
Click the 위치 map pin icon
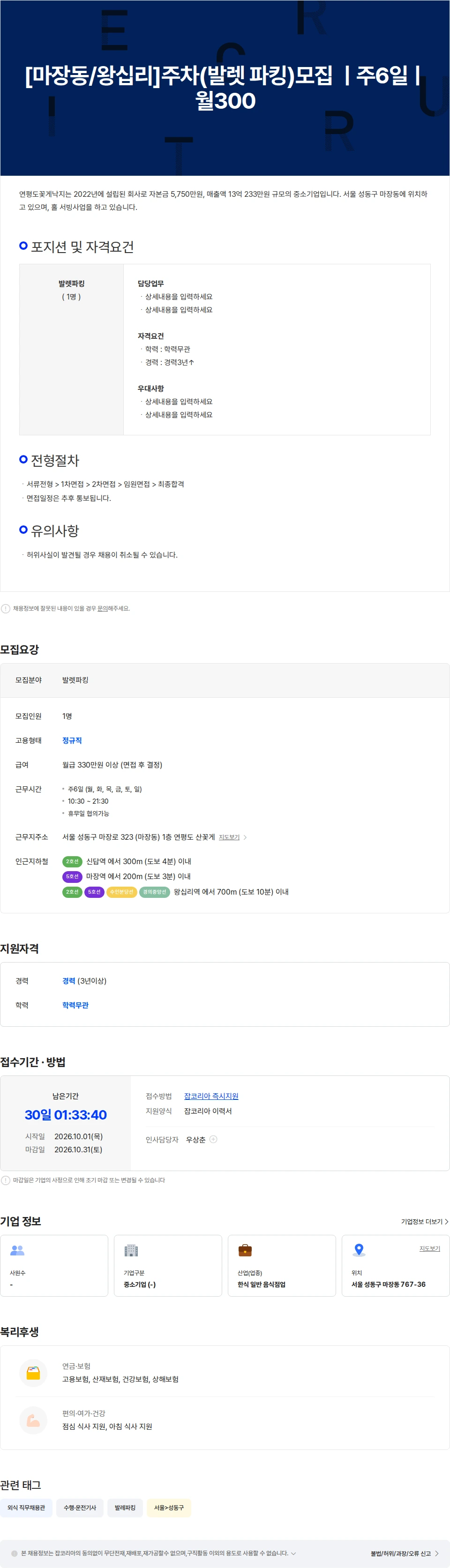[x=359, y=1250]
